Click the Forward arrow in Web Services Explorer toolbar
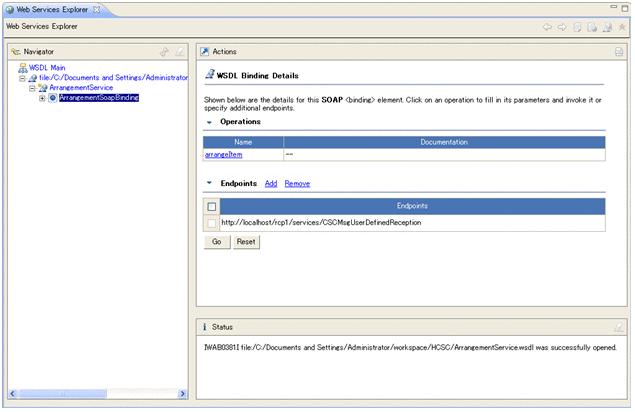The width and height of the screenshot is (635, 412). tap(562, 27)
